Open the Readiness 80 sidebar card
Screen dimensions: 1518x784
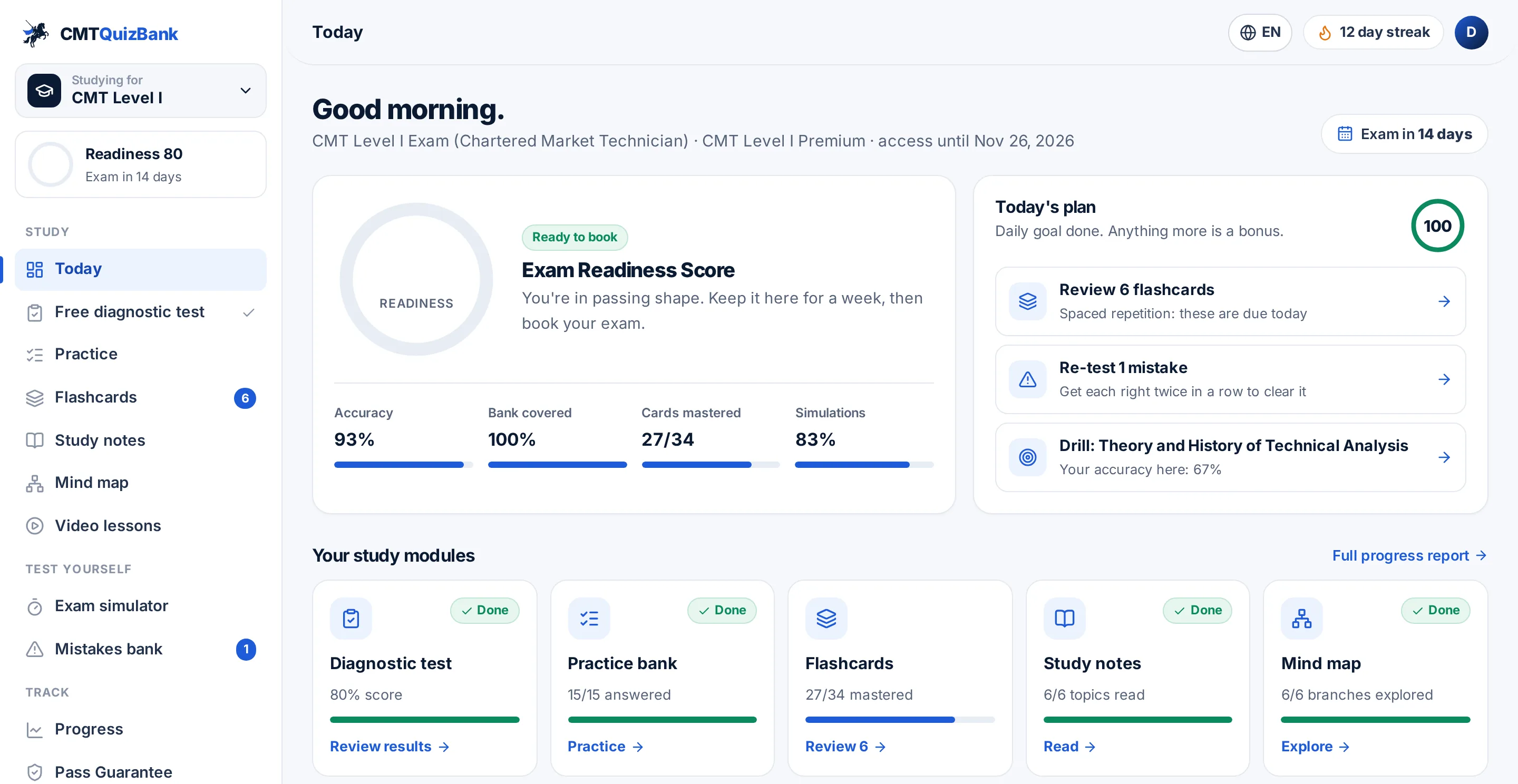141,164
